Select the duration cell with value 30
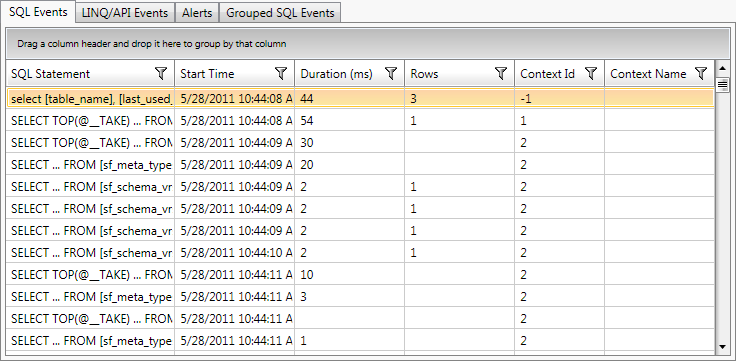 (350, 143)
